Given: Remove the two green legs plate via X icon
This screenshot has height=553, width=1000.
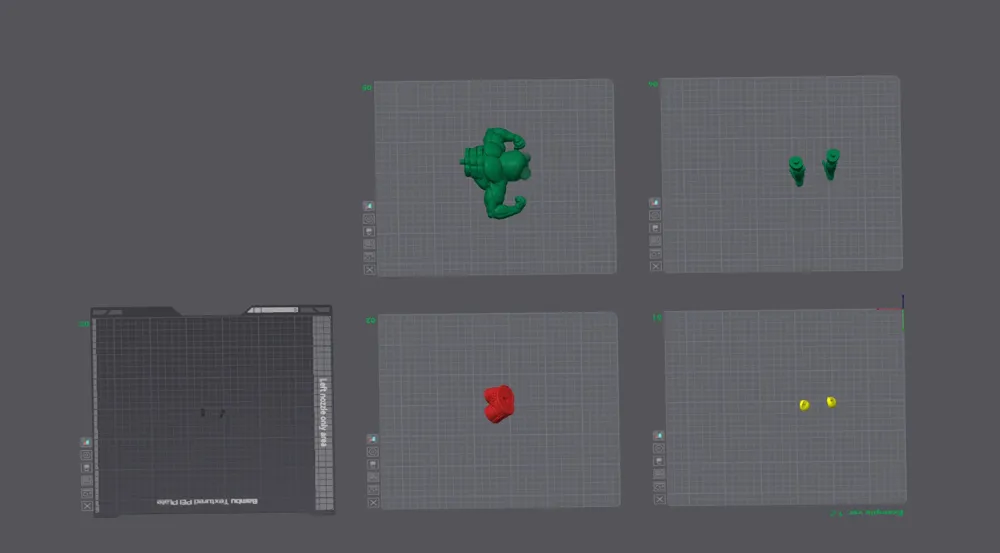Looking at the screenshot, I should [655, 267].
